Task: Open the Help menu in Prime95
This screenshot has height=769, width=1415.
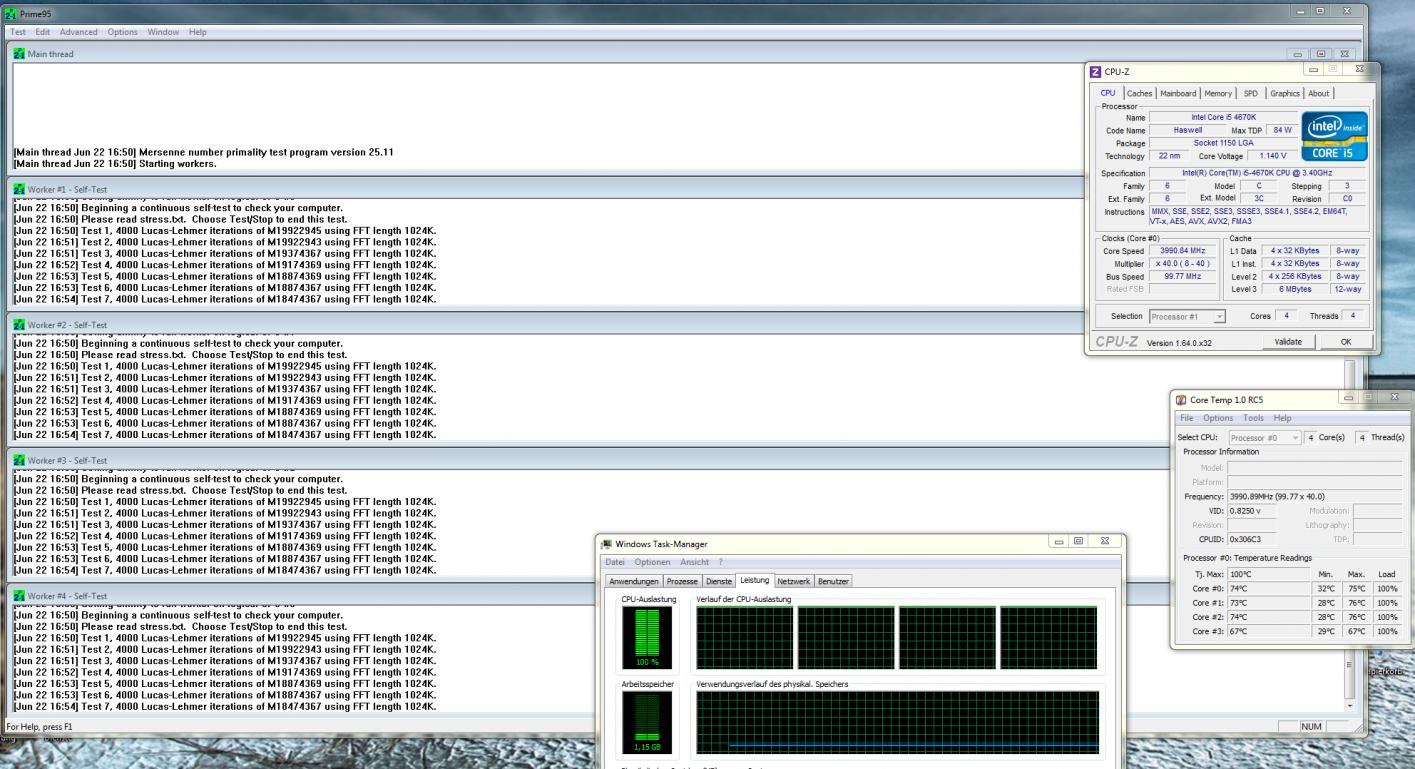Action: (x=197, y=32)
